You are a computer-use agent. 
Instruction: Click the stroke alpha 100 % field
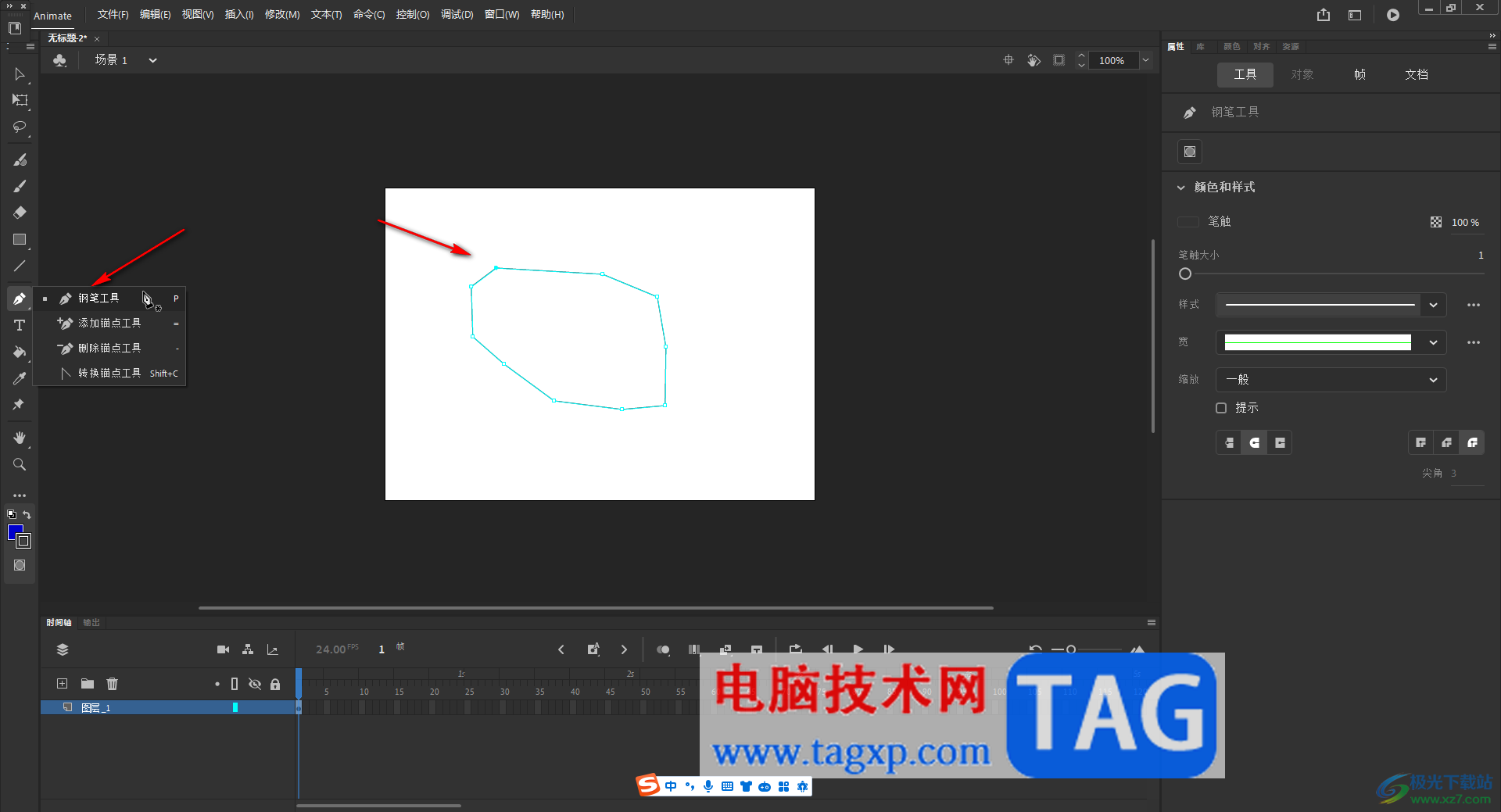(1465, 223)
